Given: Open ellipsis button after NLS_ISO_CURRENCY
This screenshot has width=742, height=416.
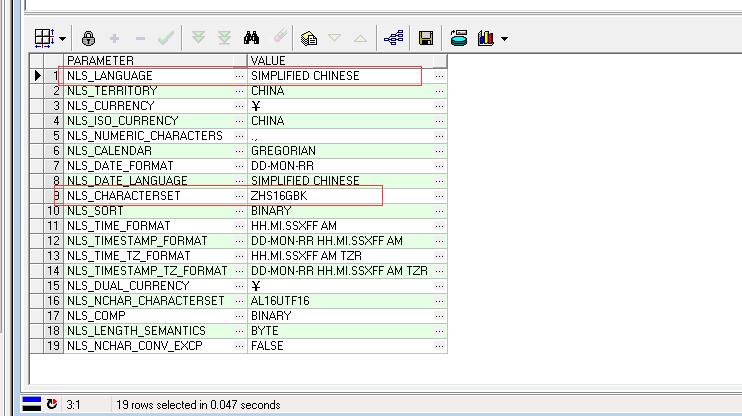Looking at the screenshot, I should [239, 121].
